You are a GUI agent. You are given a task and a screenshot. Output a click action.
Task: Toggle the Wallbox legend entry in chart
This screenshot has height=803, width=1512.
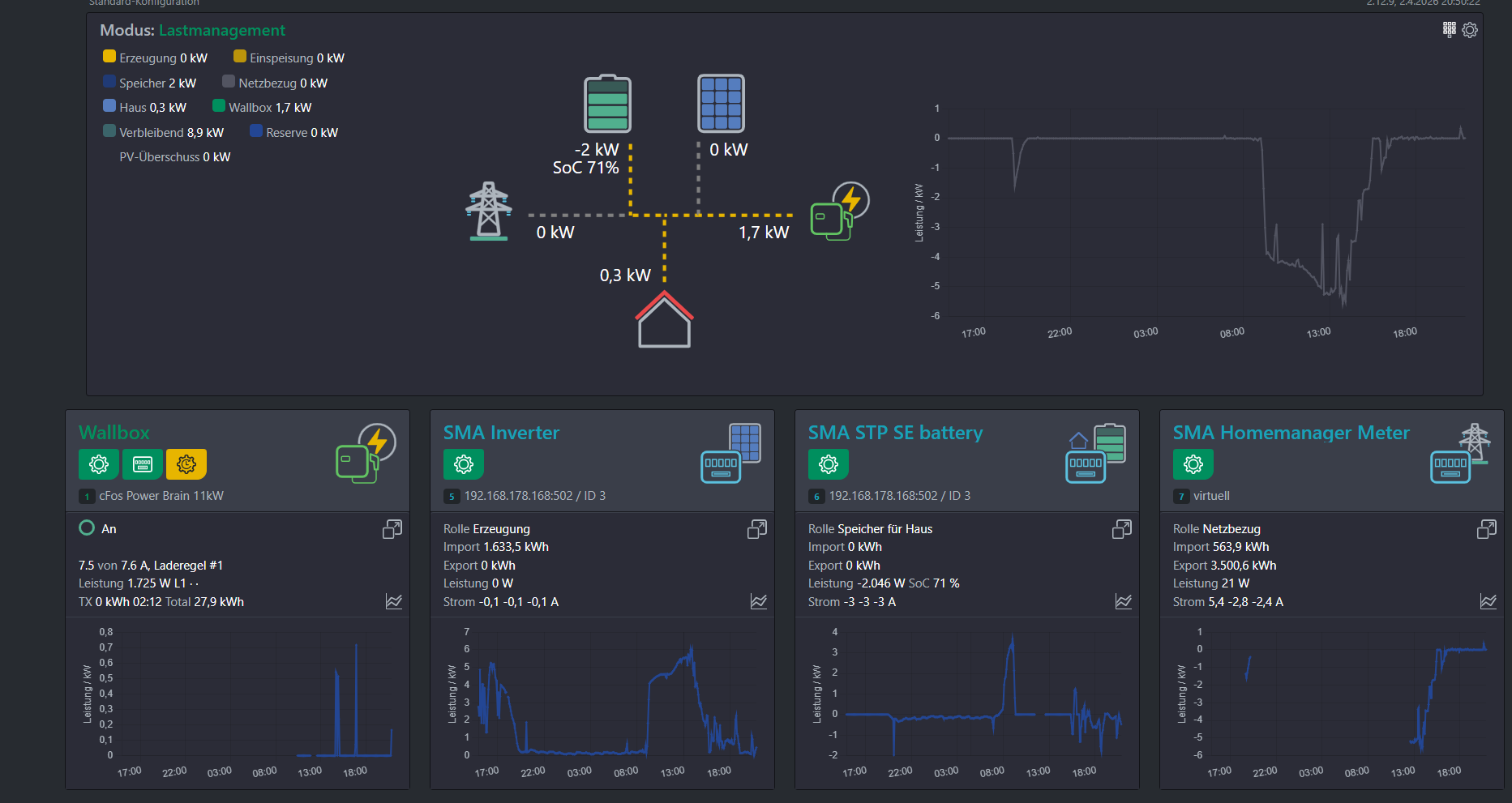click(x=219, y=106)
